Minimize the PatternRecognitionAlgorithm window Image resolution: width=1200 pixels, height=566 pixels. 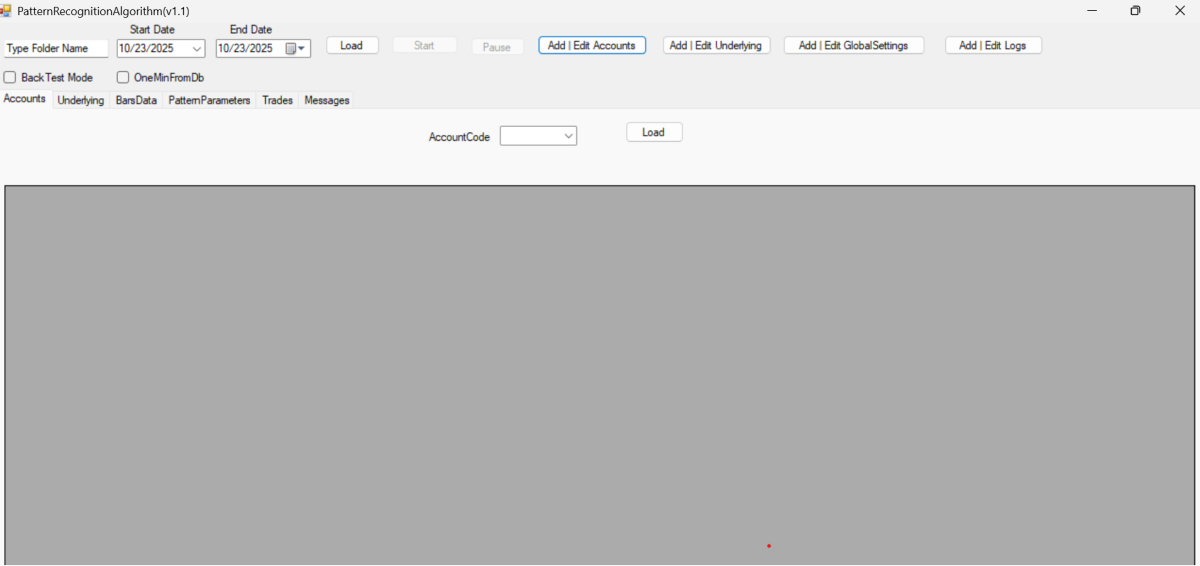pos(1091,10)
